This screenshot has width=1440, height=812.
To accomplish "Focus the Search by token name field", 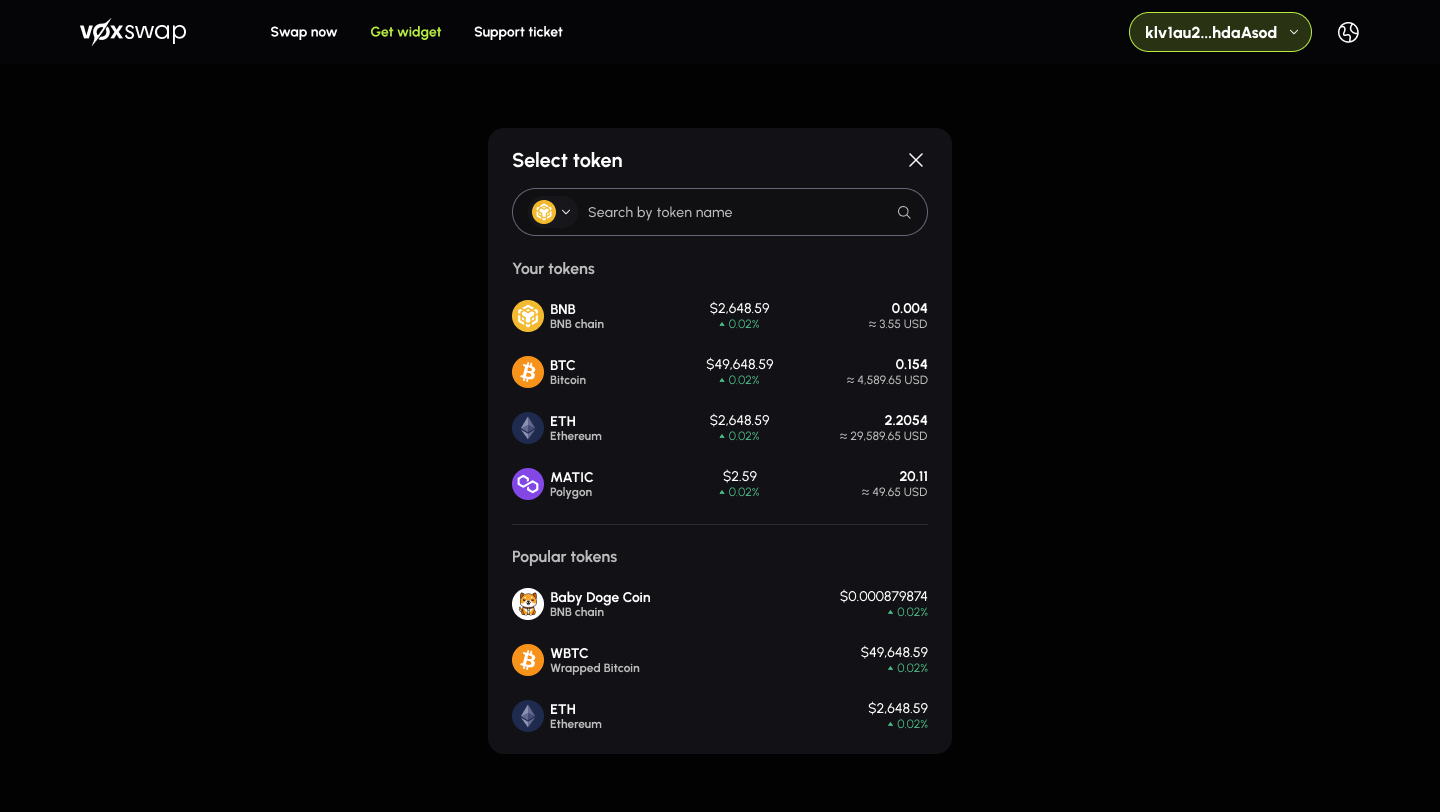I will coord(720,212).
